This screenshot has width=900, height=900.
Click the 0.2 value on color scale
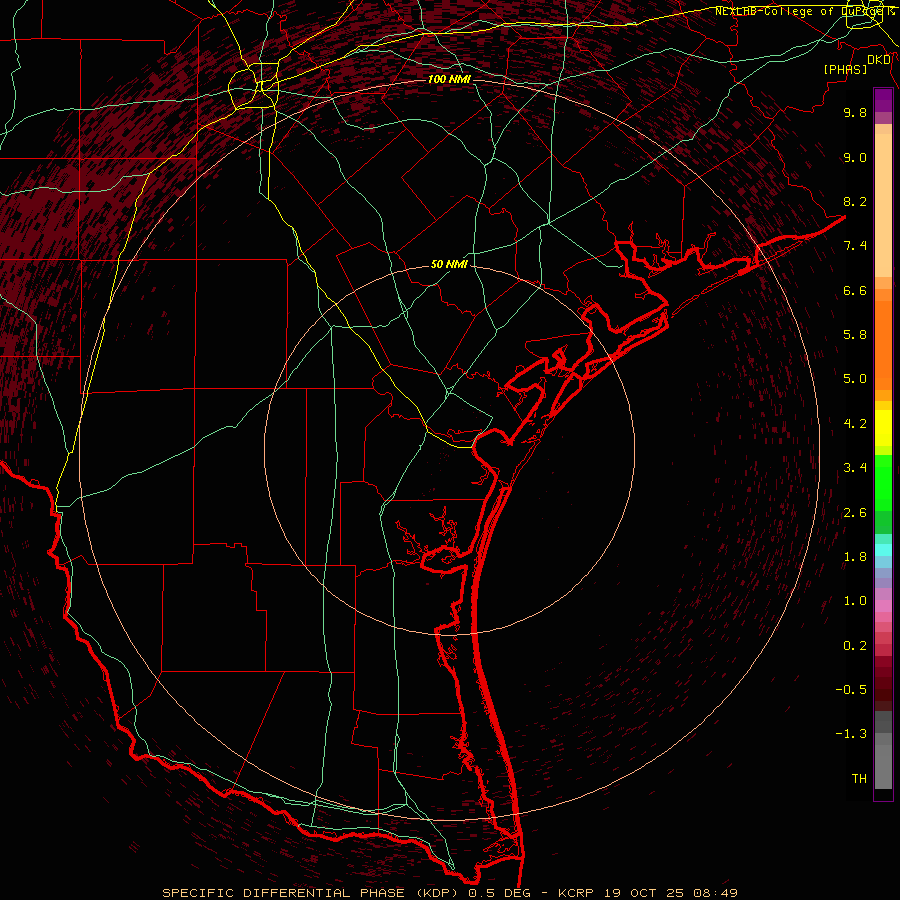(855, 646)
